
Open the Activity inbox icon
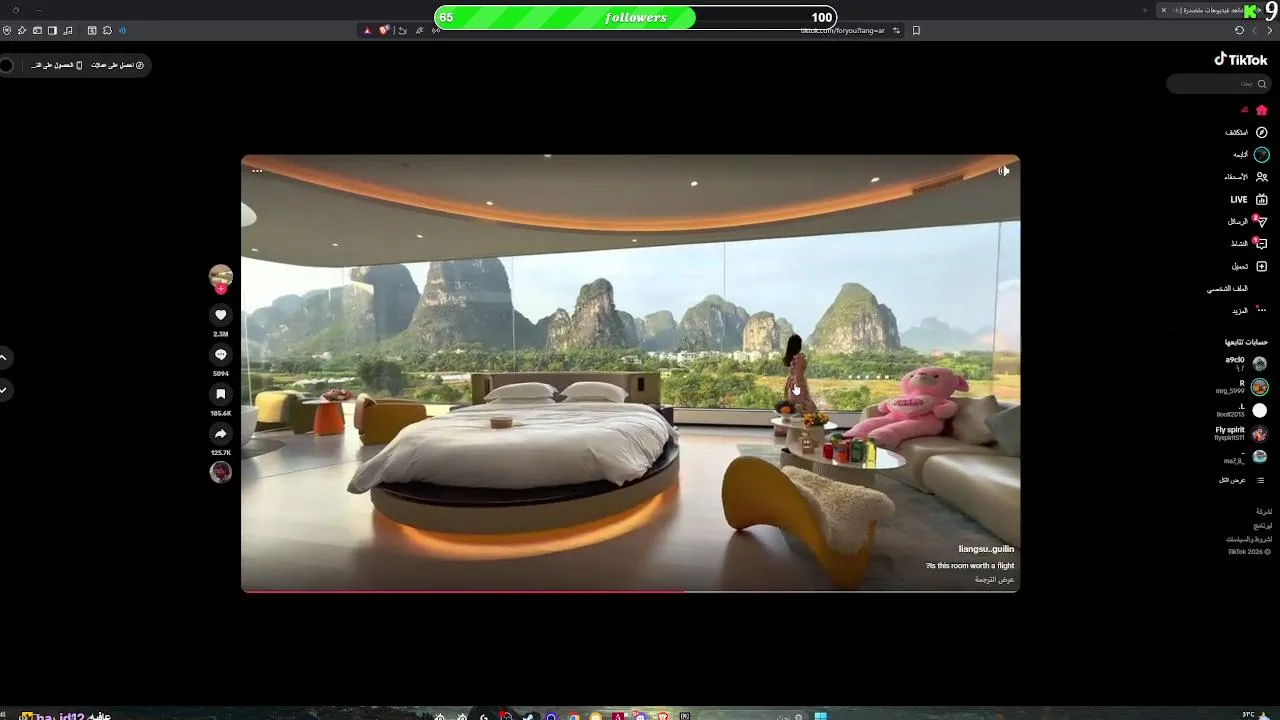pyautogui.click(x=1261, y=244)
